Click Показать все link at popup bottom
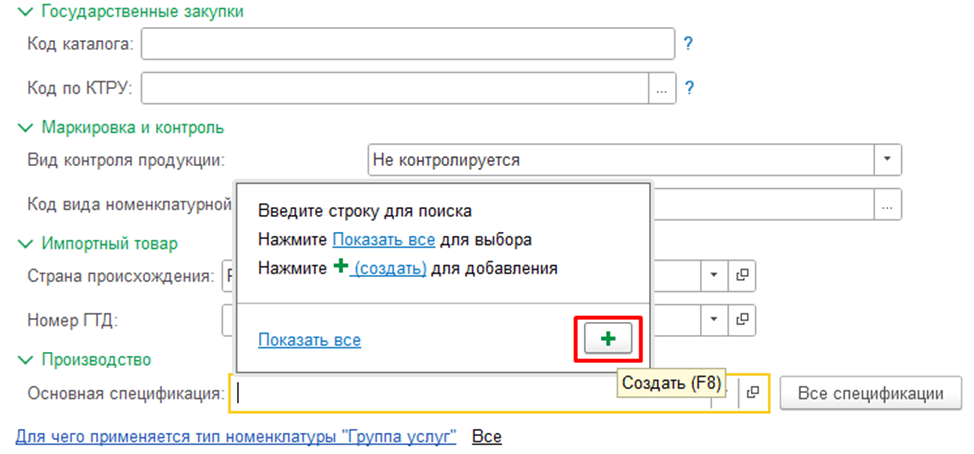974x454 pixels. (x=309, y=340)
